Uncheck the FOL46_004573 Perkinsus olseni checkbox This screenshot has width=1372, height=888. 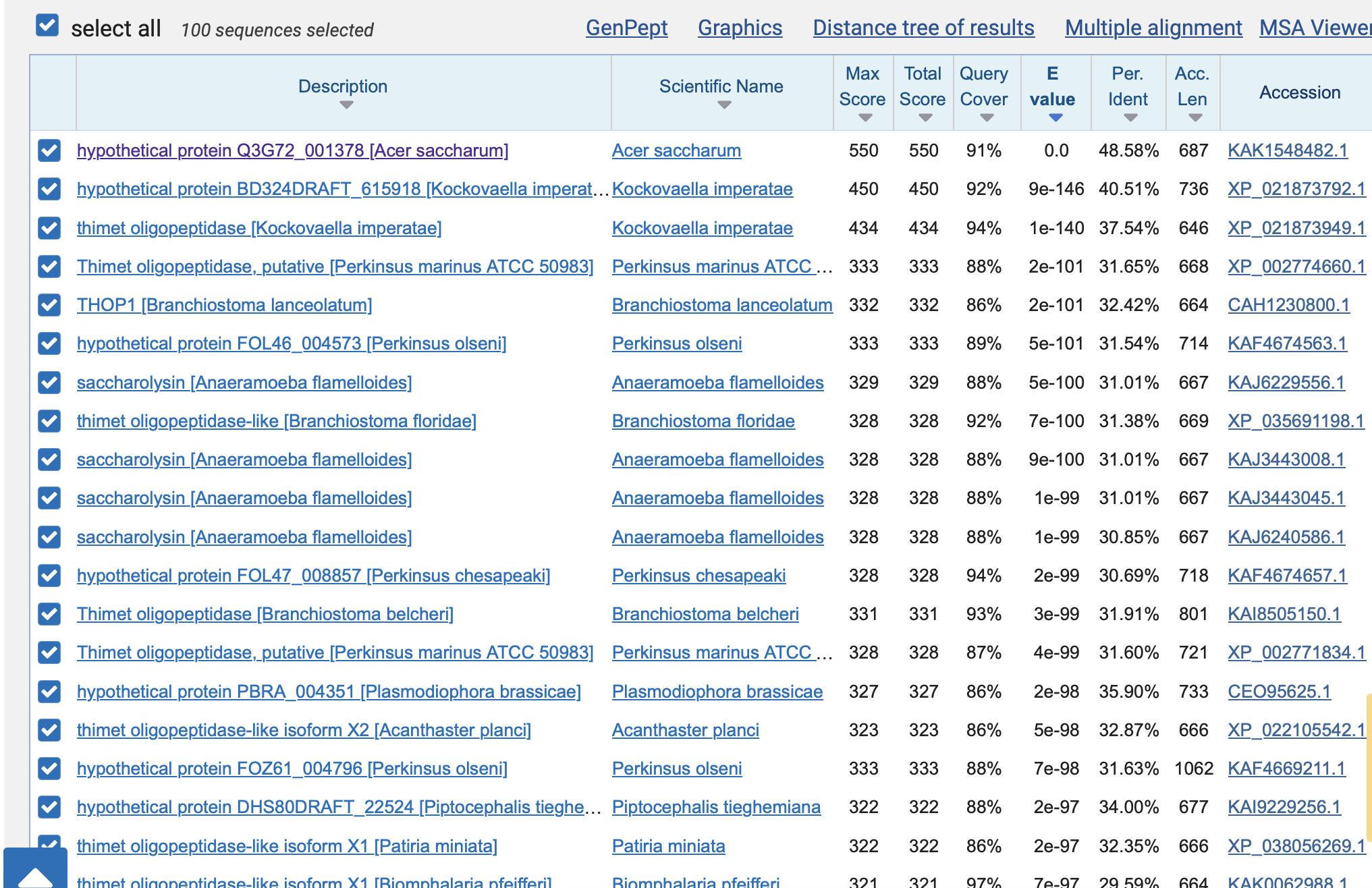(x=49, y=343)
